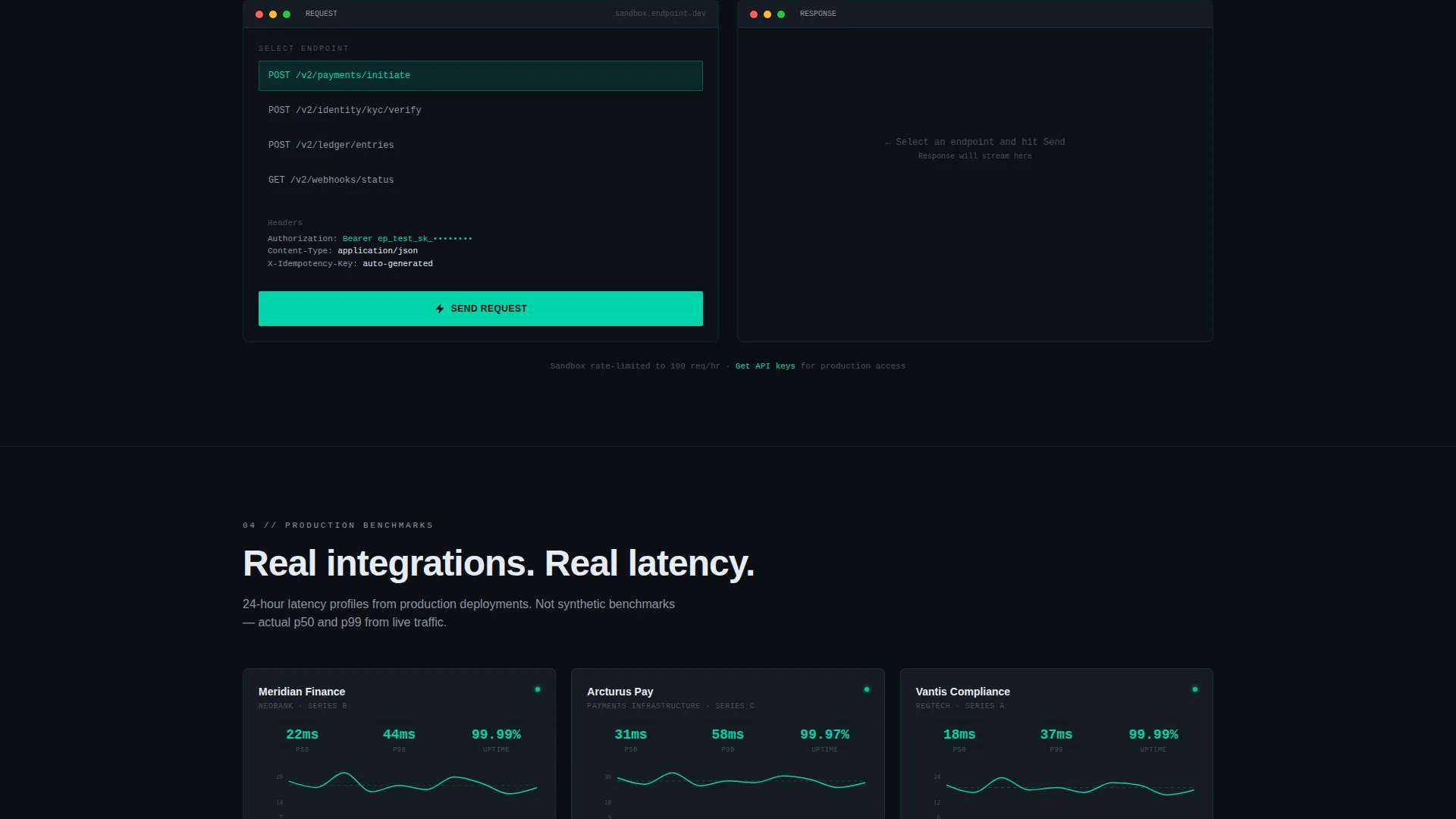Pick GET /v2/webhooks/status endpoint
The image size is (1456, 819).
click(x=480, y=180)
